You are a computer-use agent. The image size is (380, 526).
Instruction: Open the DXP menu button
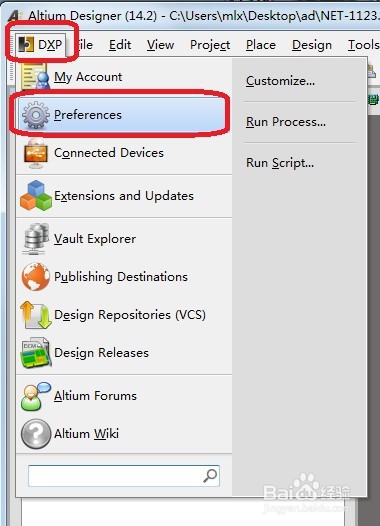click(41, 45)
